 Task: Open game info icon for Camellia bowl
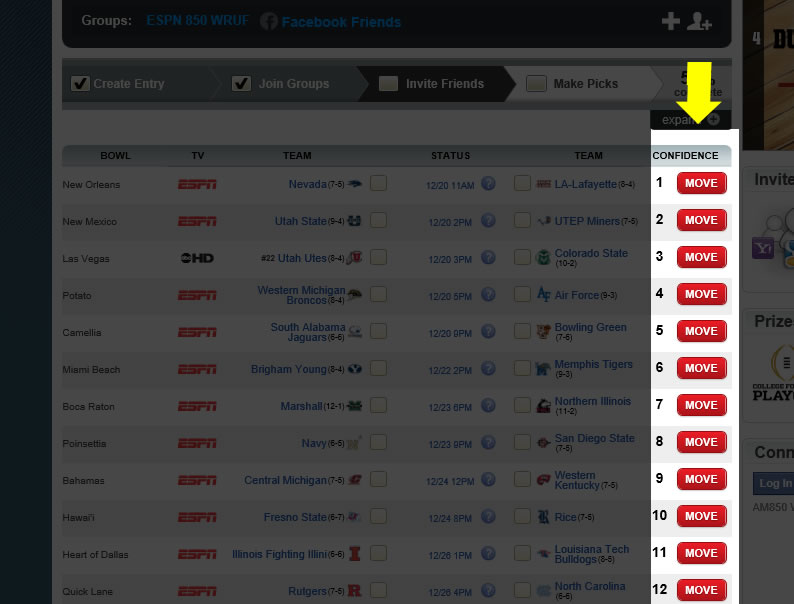pyautogui.click(x=488, y=331)
